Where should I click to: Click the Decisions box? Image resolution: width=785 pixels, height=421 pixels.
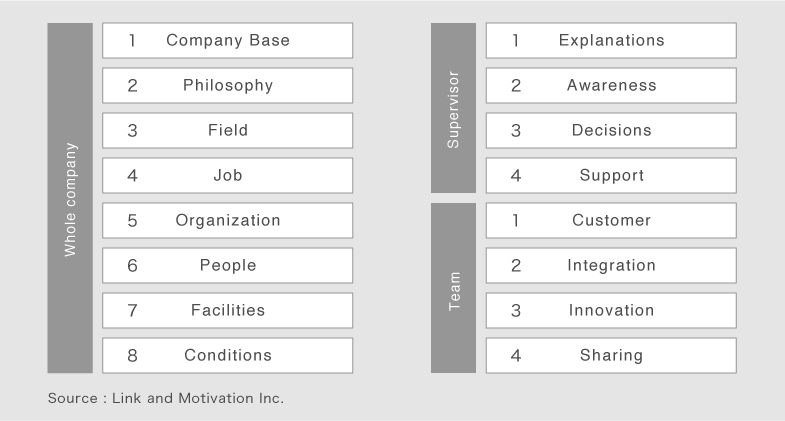pyautogui.click(x=611, y=131)
